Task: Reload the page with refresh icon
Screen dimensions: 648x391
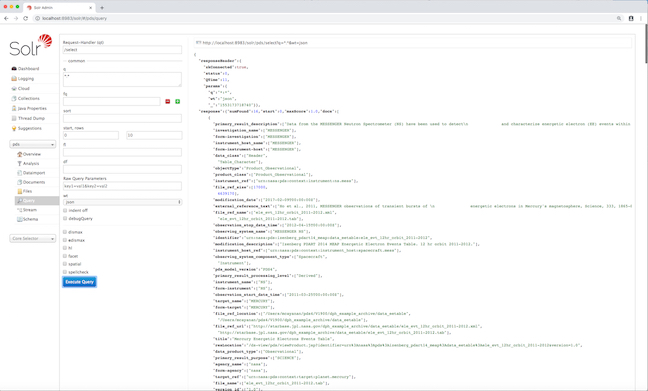Action: 26,18
